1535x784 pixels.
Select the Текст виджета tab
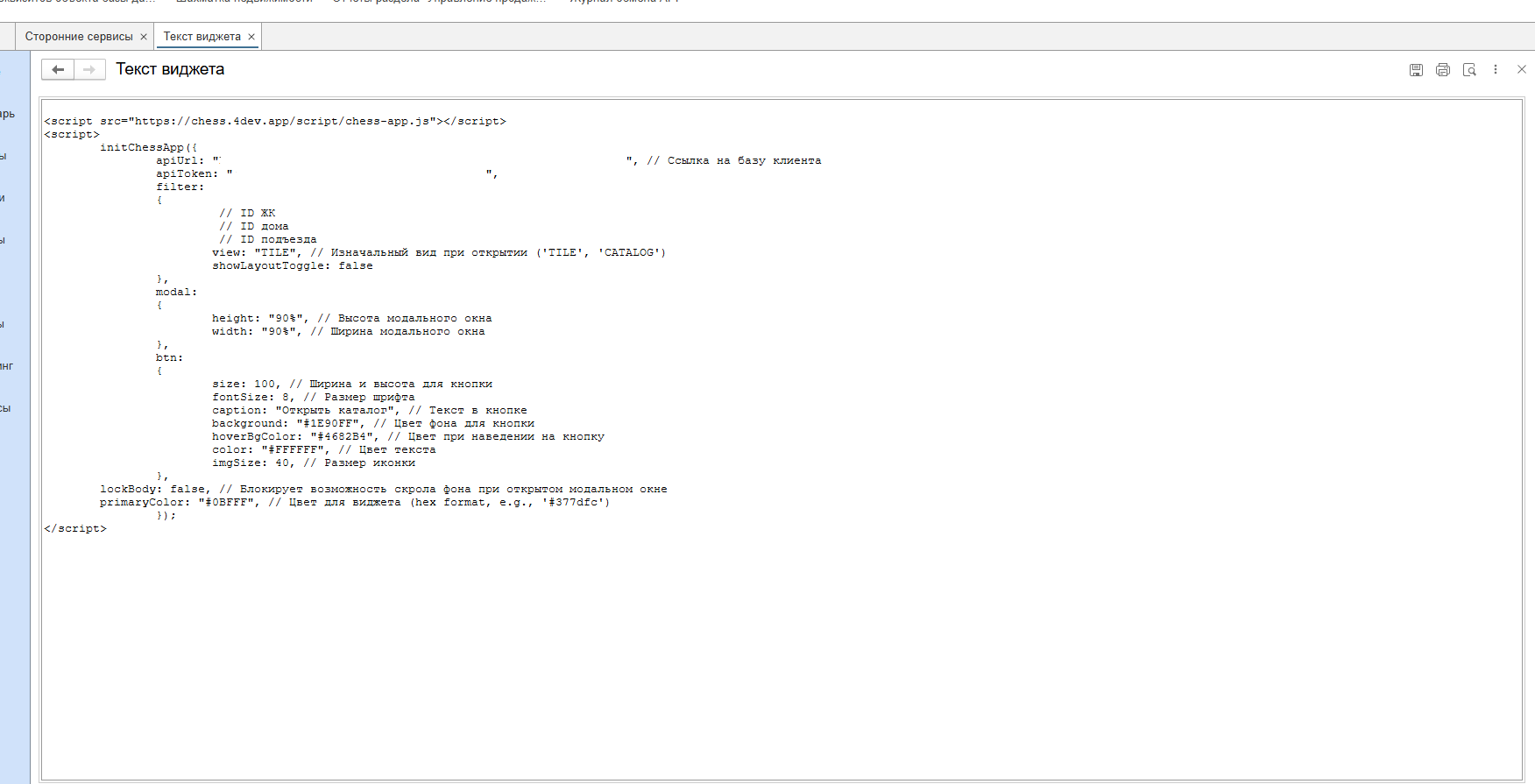[202, 37]
